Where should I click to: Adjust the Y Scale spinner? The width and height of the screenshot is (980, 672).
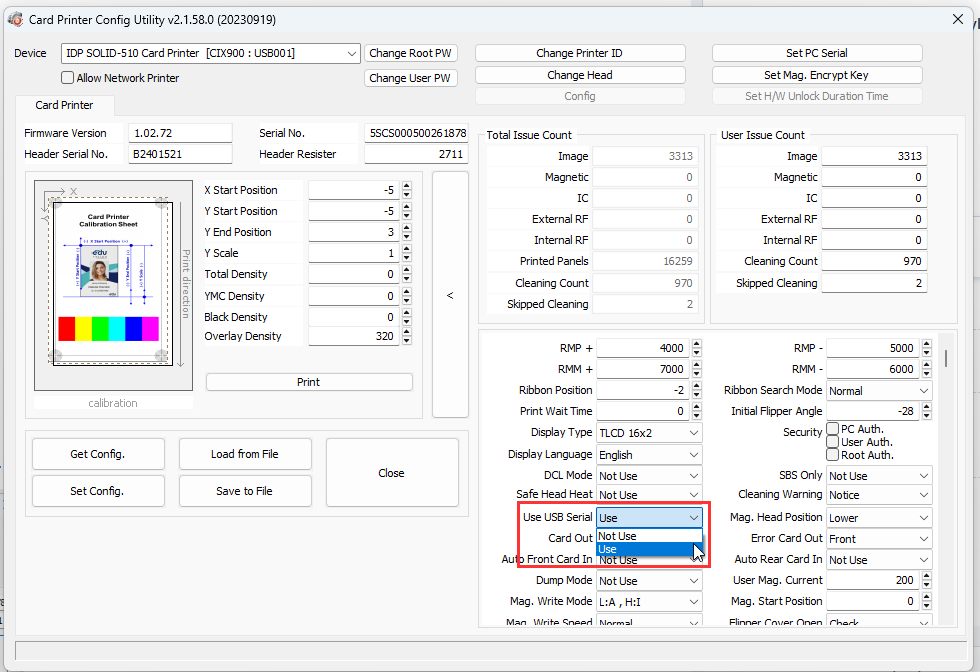[x=407, y=253]
